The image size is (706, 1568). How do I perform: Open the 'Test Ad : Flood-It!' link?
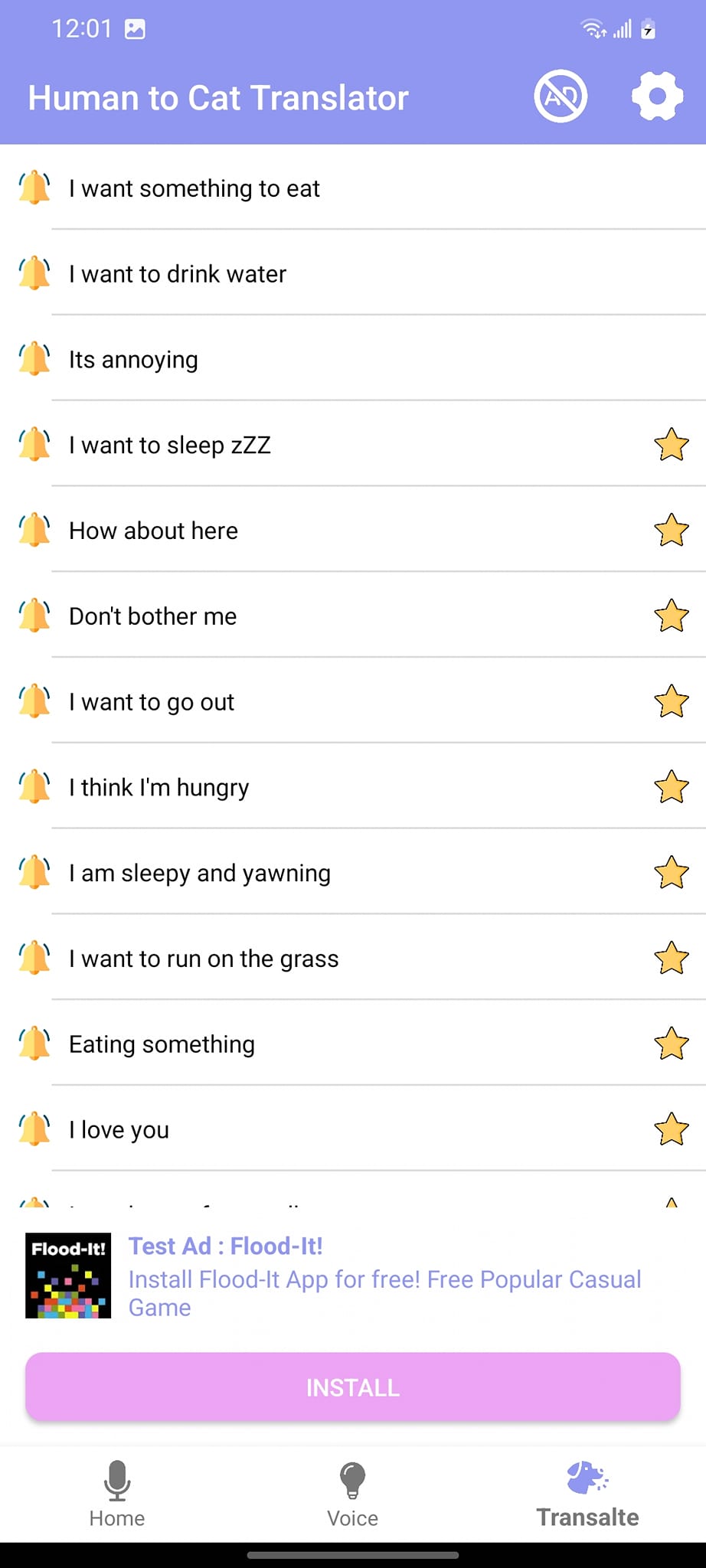point(225,1246)
